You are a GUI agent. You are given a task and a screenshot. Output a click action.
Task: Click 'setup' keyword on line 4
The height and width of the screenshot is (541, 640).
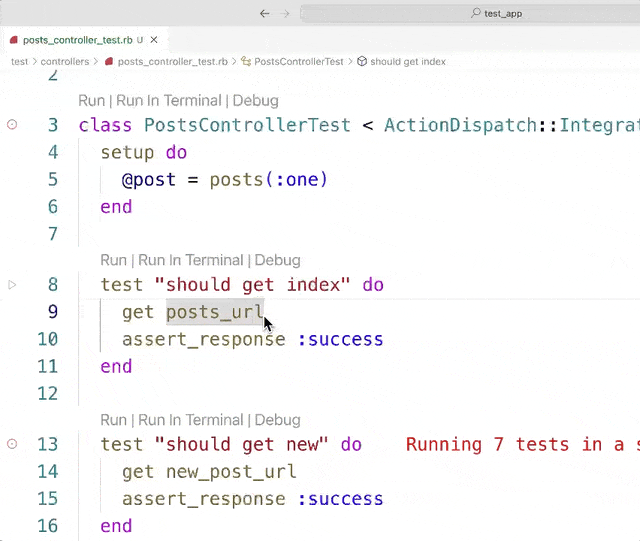click(127, 153)
